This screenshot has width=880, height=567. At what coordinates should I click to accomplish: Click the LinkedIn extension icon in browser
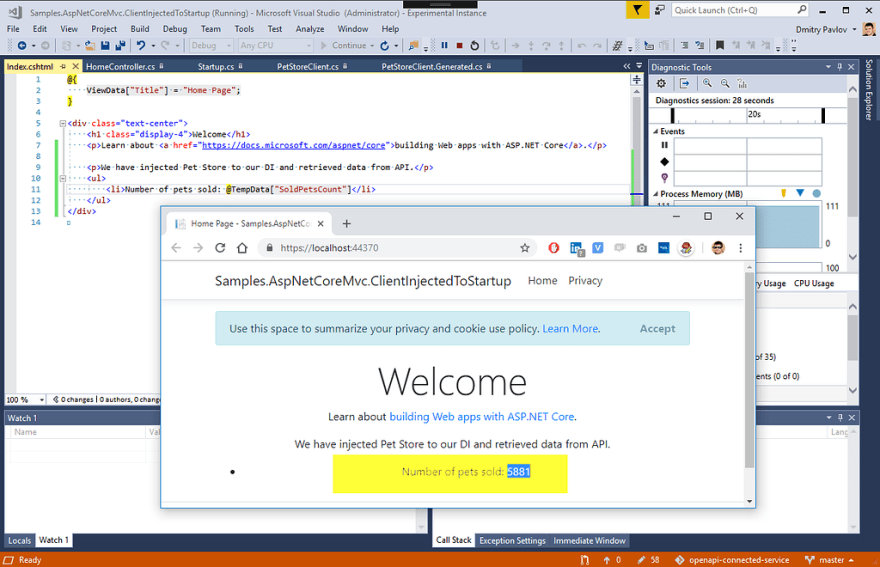(x=576, y=248)
